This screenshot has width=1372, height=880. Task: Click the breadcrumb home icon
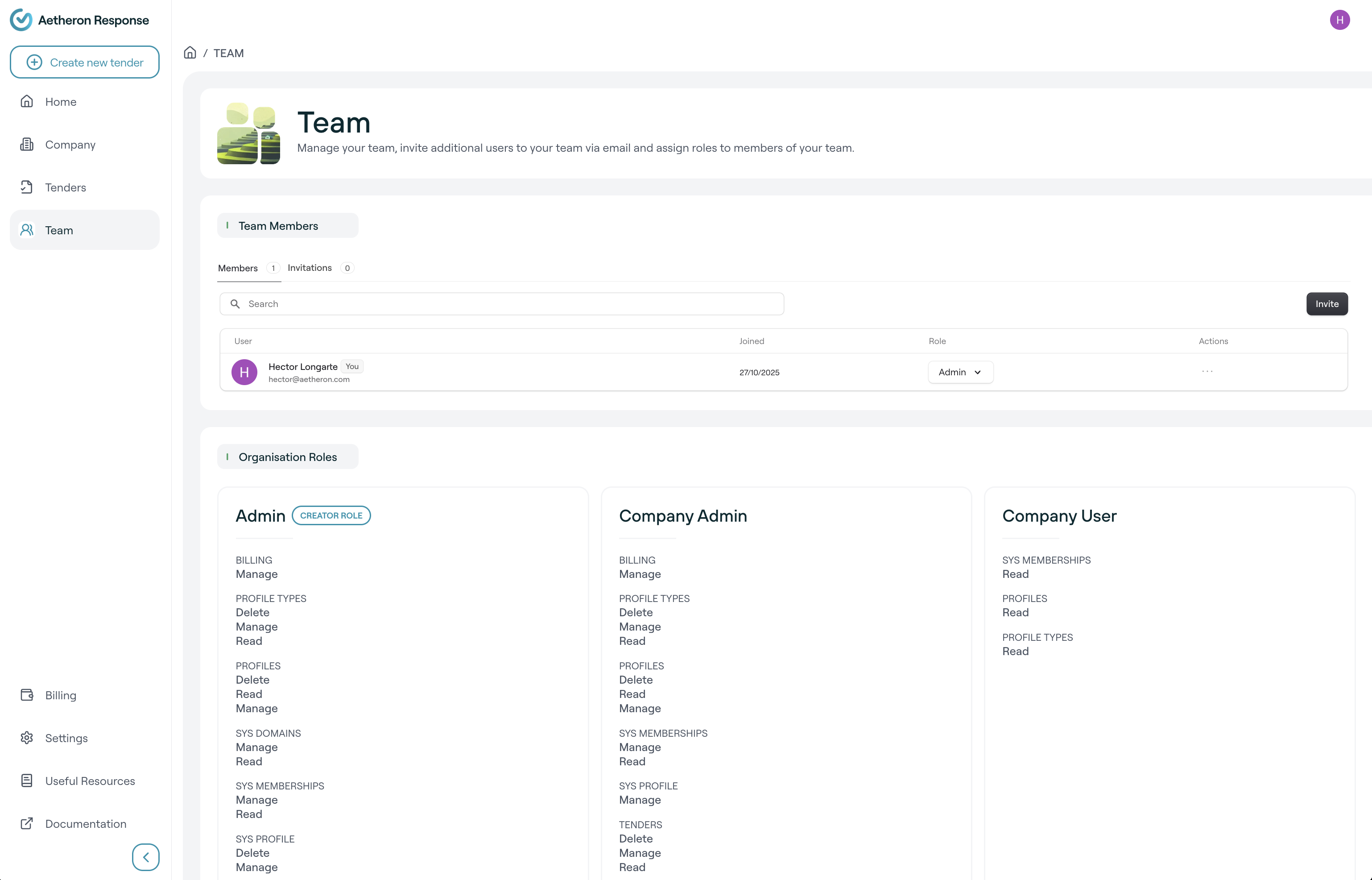[190, 53]
